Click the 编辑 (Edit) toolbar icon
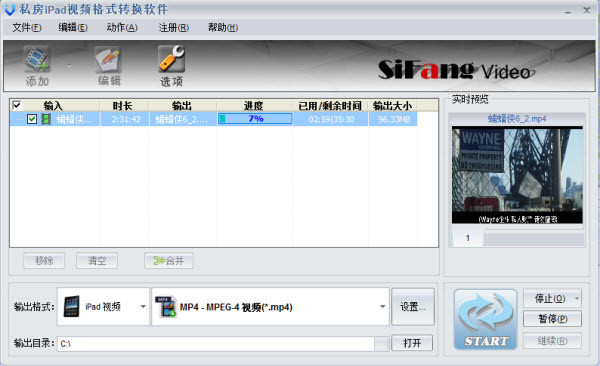Image resolution: width=600 pixels, height=366 pixels. tap(109, 59)
